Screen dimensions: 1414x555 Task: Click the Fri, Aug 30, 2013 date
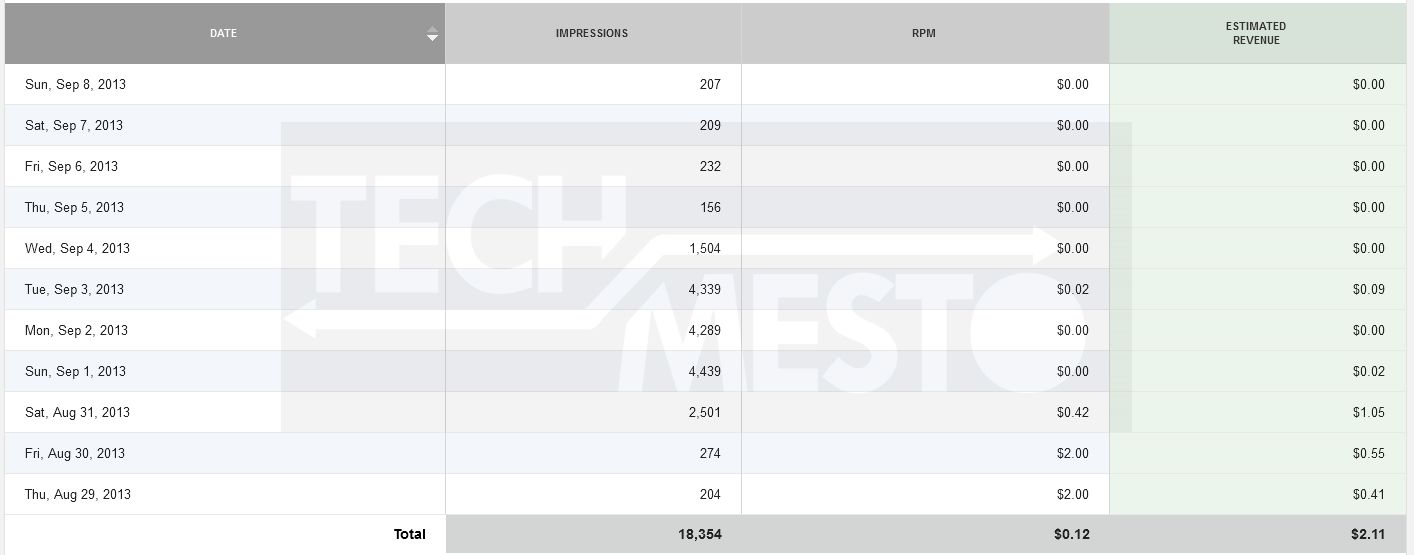point(75,453)
